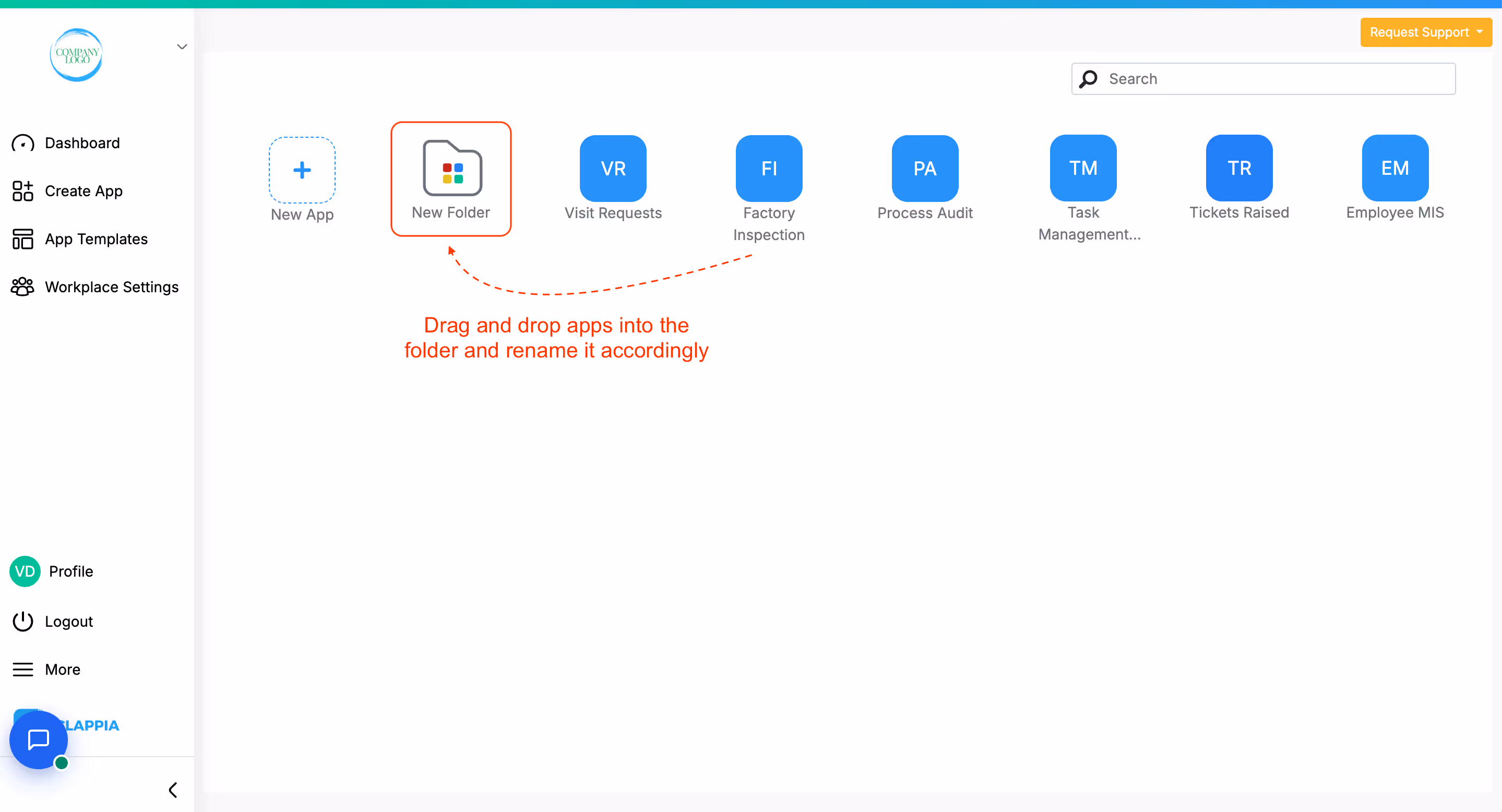Screen dimensions: 1502x812
Task: Collapse the sidebar with the chevron
Action: coord(173,790)
